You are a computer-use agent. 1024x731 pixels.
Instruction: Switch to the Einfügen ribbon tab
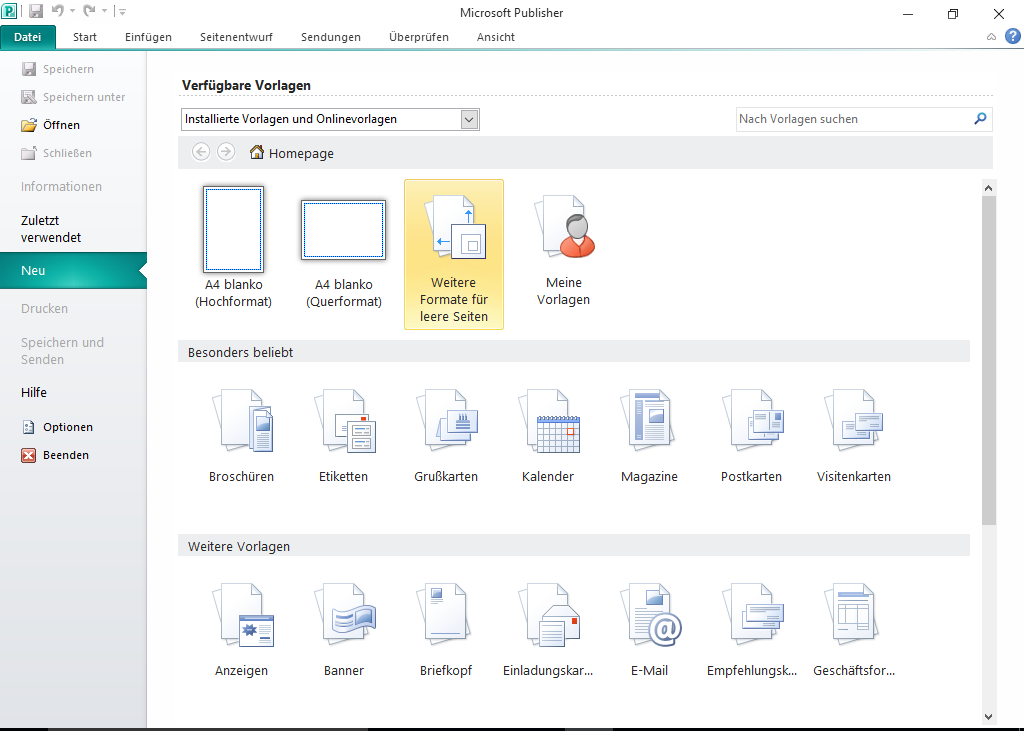(148, 37)
